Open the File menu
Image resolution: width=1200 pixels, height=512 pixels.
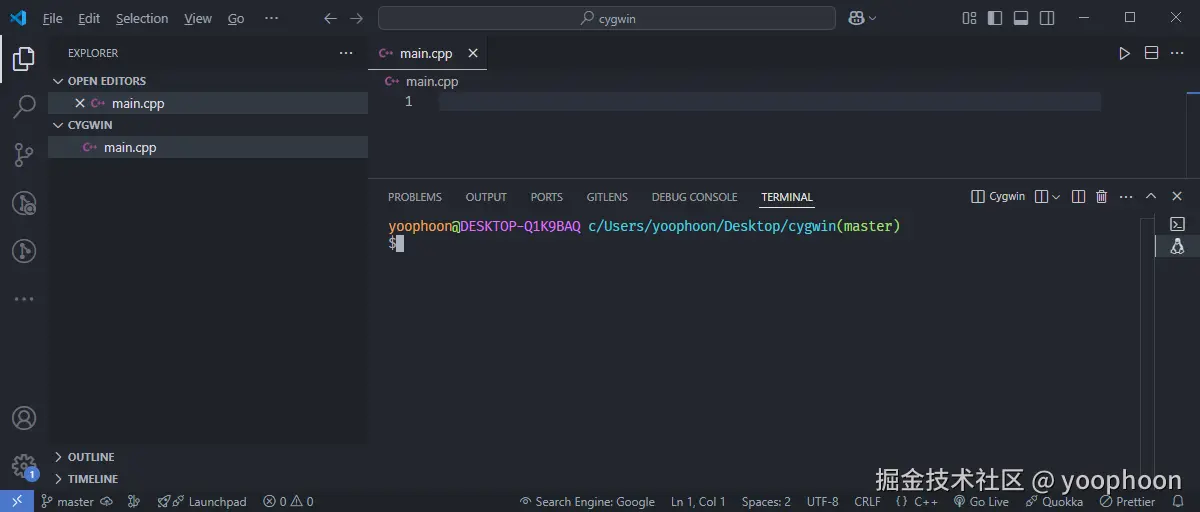(52, 18)
